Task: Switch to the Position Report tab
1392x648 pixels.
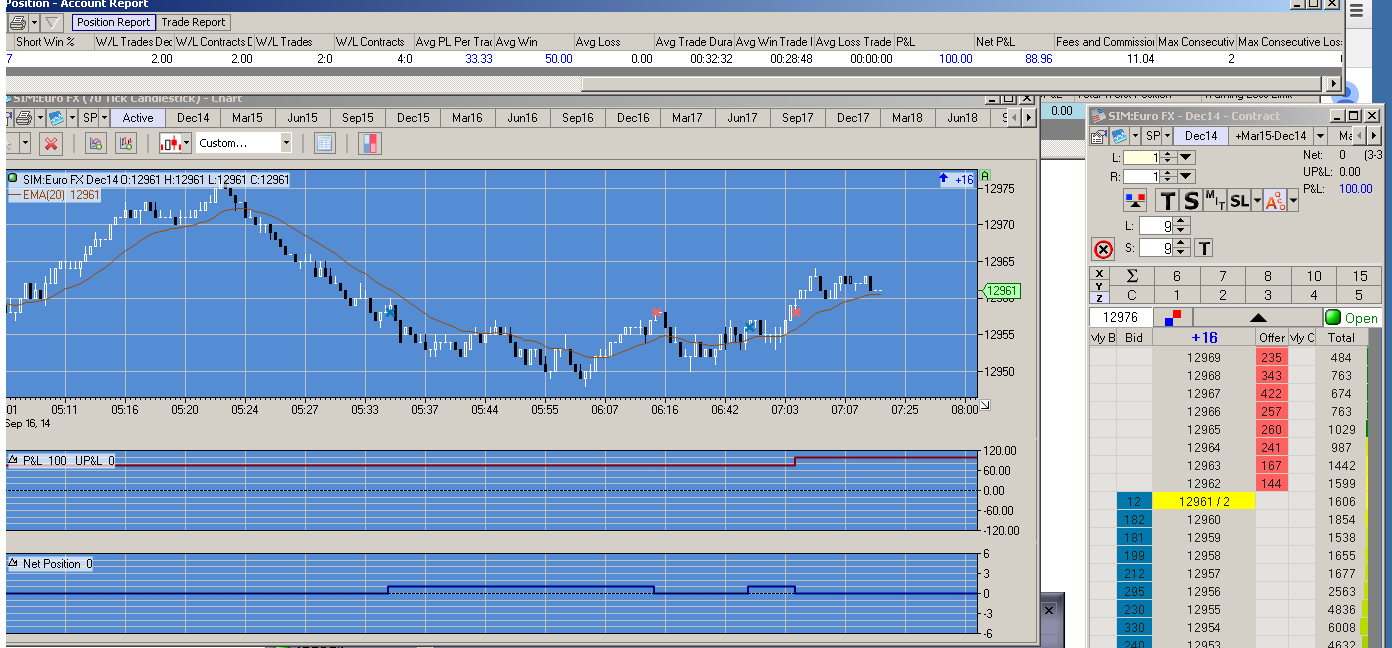Action: click(113, 22)
